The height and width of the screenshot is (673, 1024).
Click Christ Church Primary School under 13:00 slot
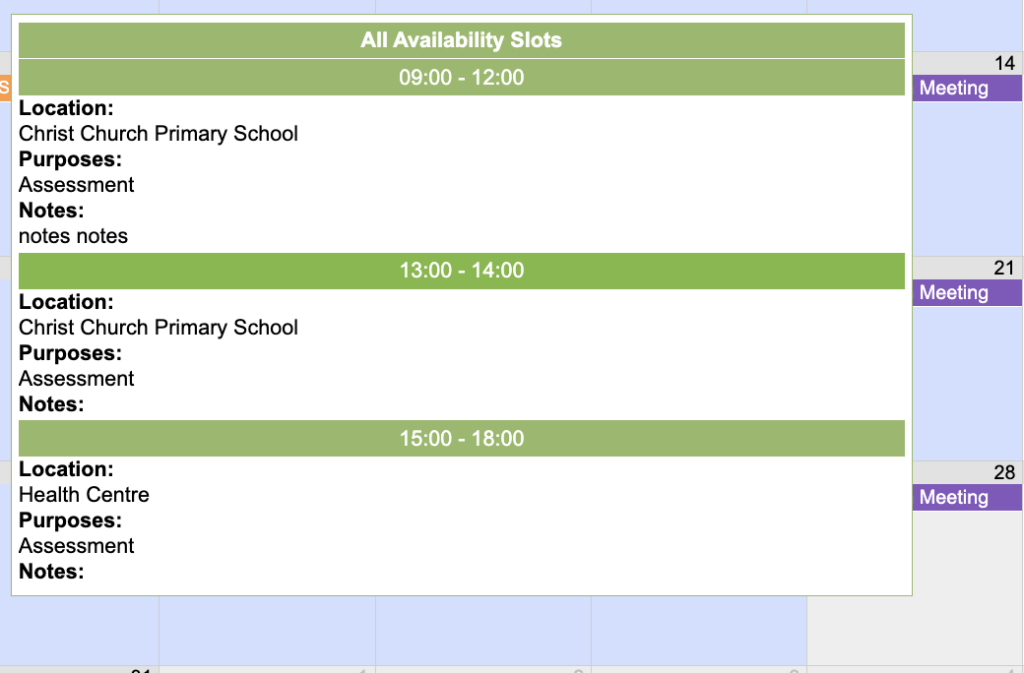[x=158, y=327]
